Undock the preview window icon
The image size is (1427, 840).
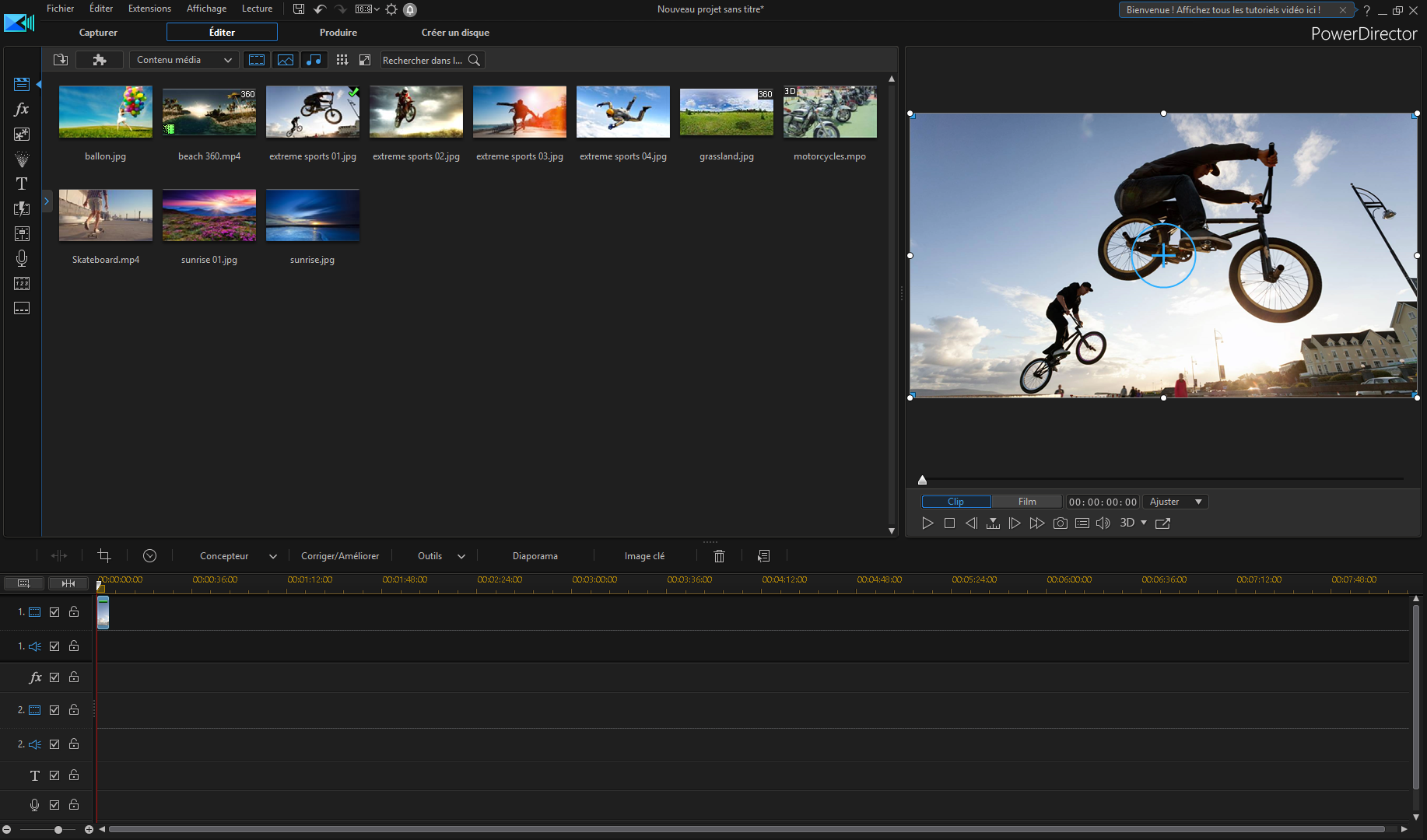[x=1162, y=523]
